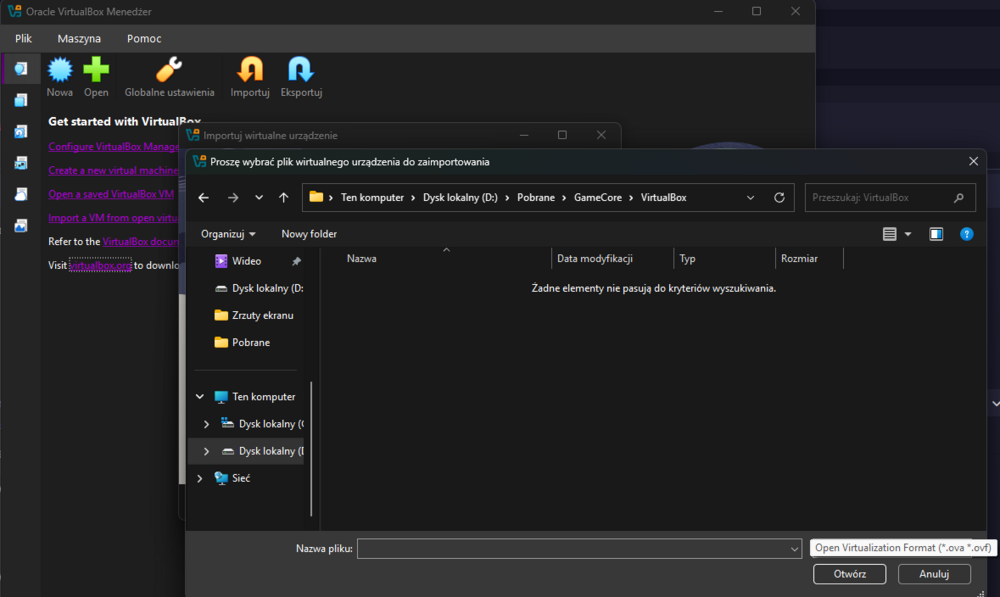
Task: Refresh the VirtualBox folder listing
Action: (779, 198)
